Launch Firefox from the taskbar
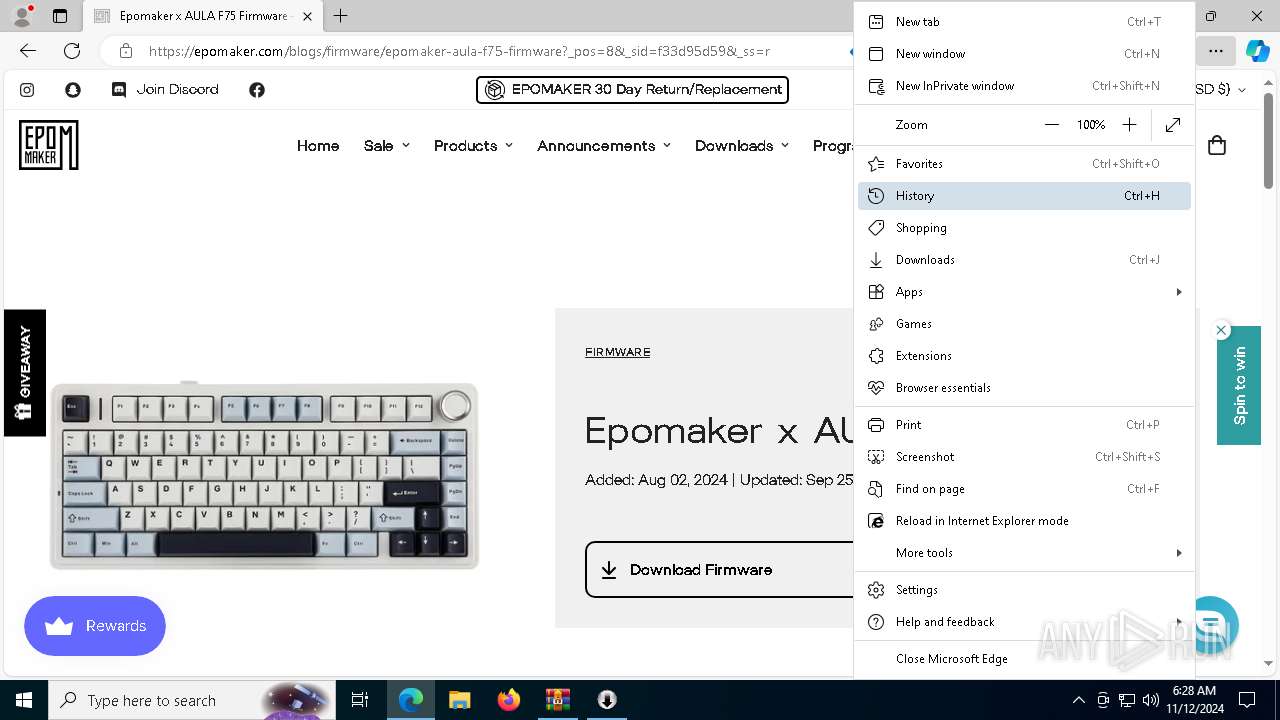The width and height of the screenshot is (1280, 720). click(x=509, y=700)
